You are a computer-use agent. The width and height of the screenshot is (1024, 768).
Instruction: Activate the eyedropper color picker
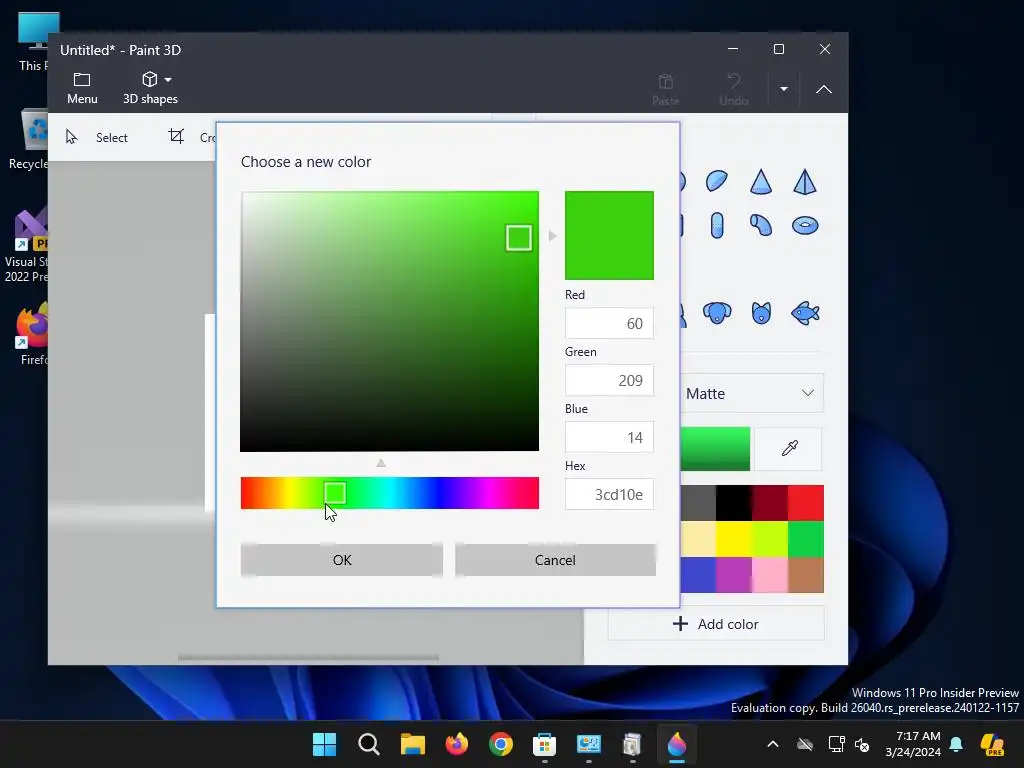tap(789, 449)
